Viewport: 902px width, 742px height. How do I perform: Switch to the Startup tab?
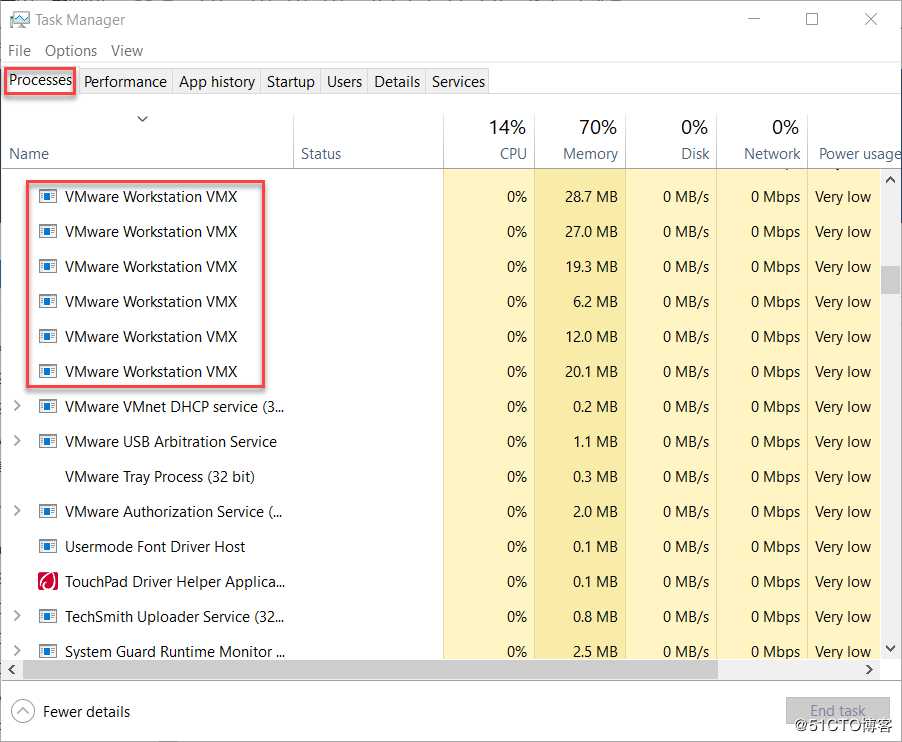coord(291,82)
